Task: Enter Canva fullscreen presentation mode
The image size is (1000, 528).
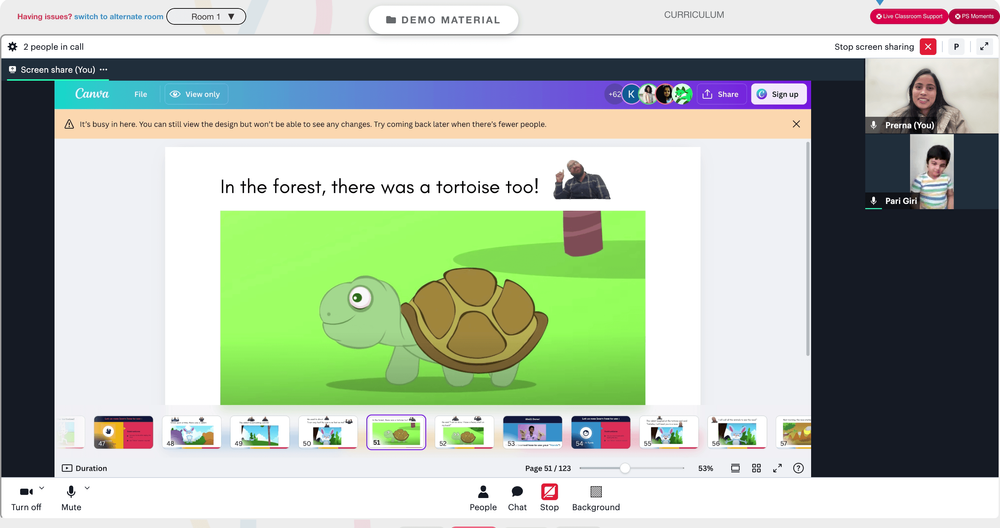Action: click(x=777, y=468)
